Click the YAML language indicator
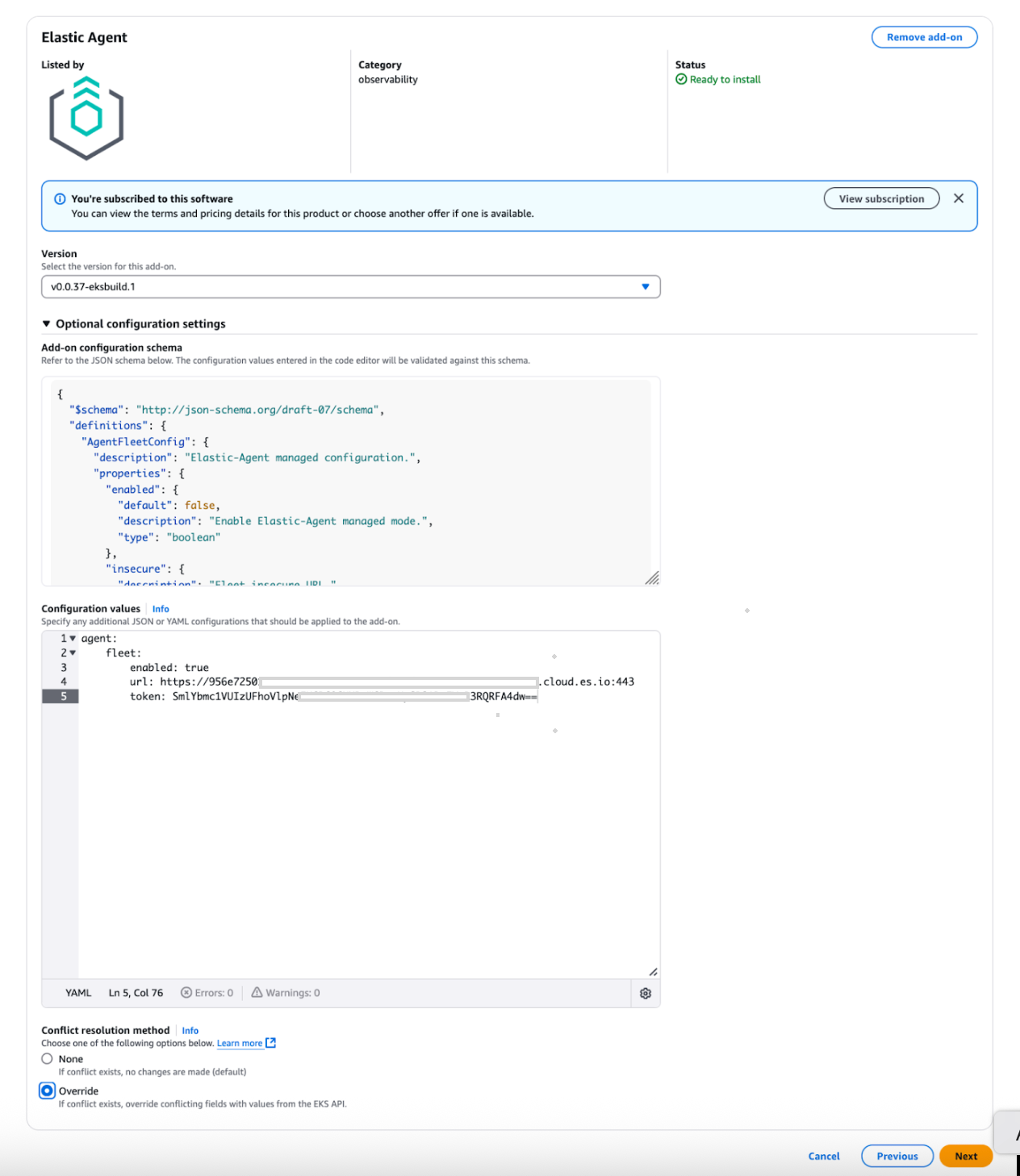The image size is (1020, 1176). (x=78, y=993)
